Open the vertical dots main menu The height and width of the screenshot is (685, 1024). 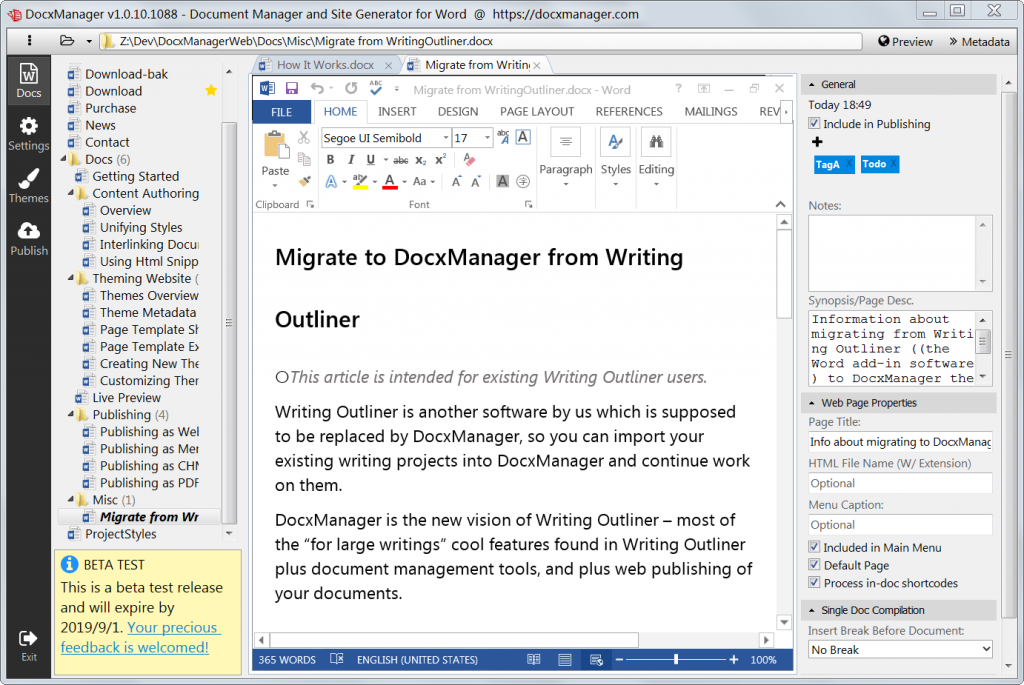pyautogui.click(x=29, y=40)
